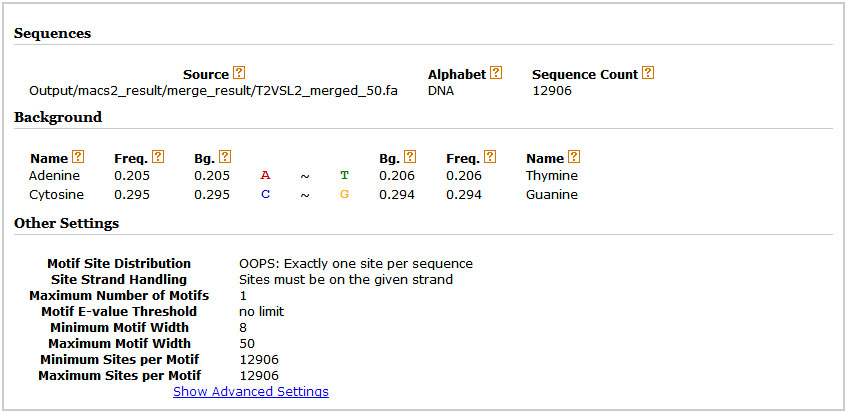Click help icon beside left Freq. column
Screen dimensions: 850x413
tap(158, 157)
